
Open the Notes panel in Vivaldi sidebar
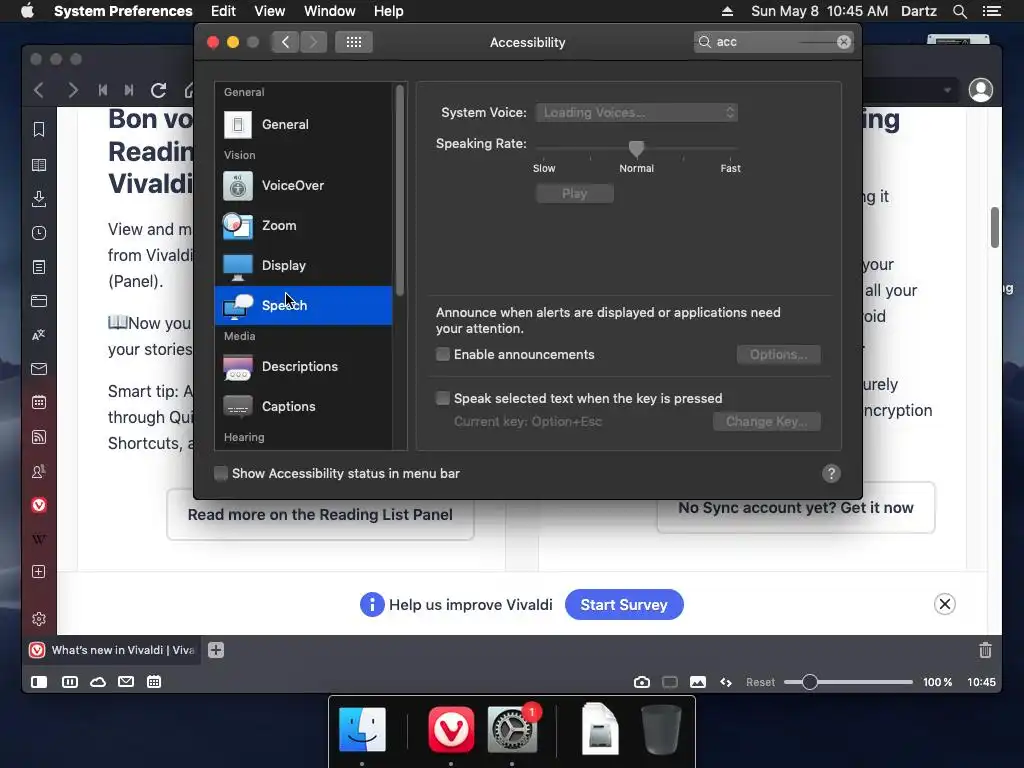[x=39, y=267]
